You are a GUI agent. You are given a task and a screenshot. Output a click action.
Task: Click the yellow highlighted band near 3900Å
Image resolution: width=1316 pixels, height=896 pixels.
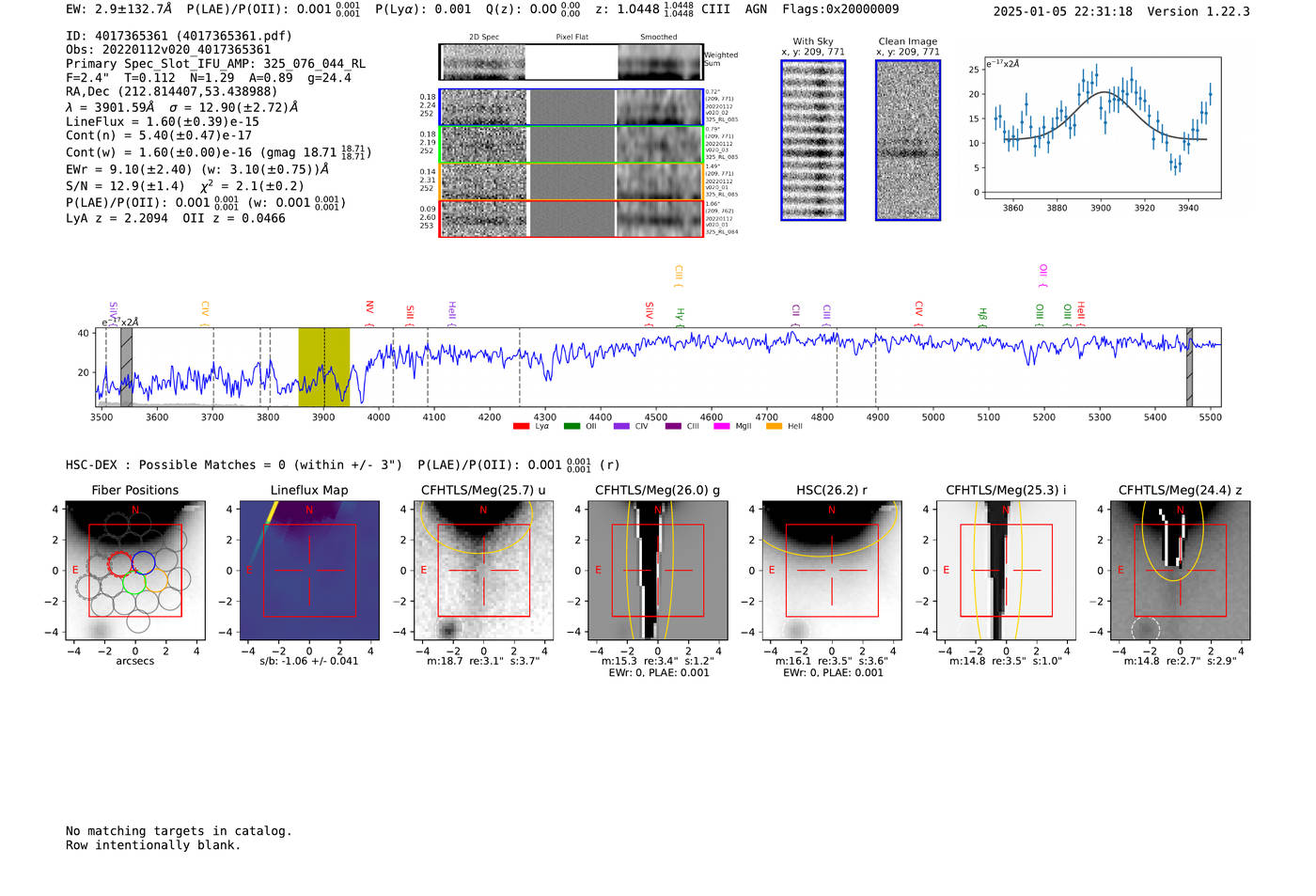[x=324, y=368]
